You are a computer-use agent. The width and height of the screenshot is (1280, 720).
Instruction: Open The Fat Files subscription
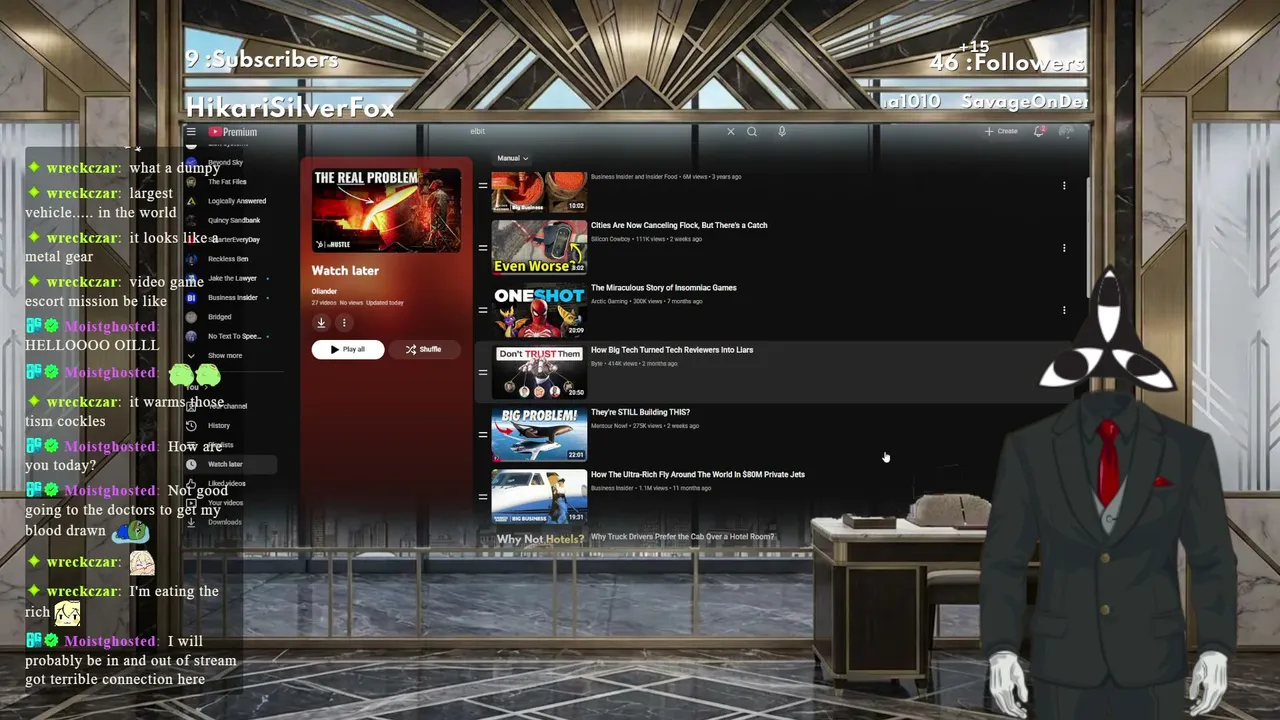pyautogui.click(x=229, y=182)
